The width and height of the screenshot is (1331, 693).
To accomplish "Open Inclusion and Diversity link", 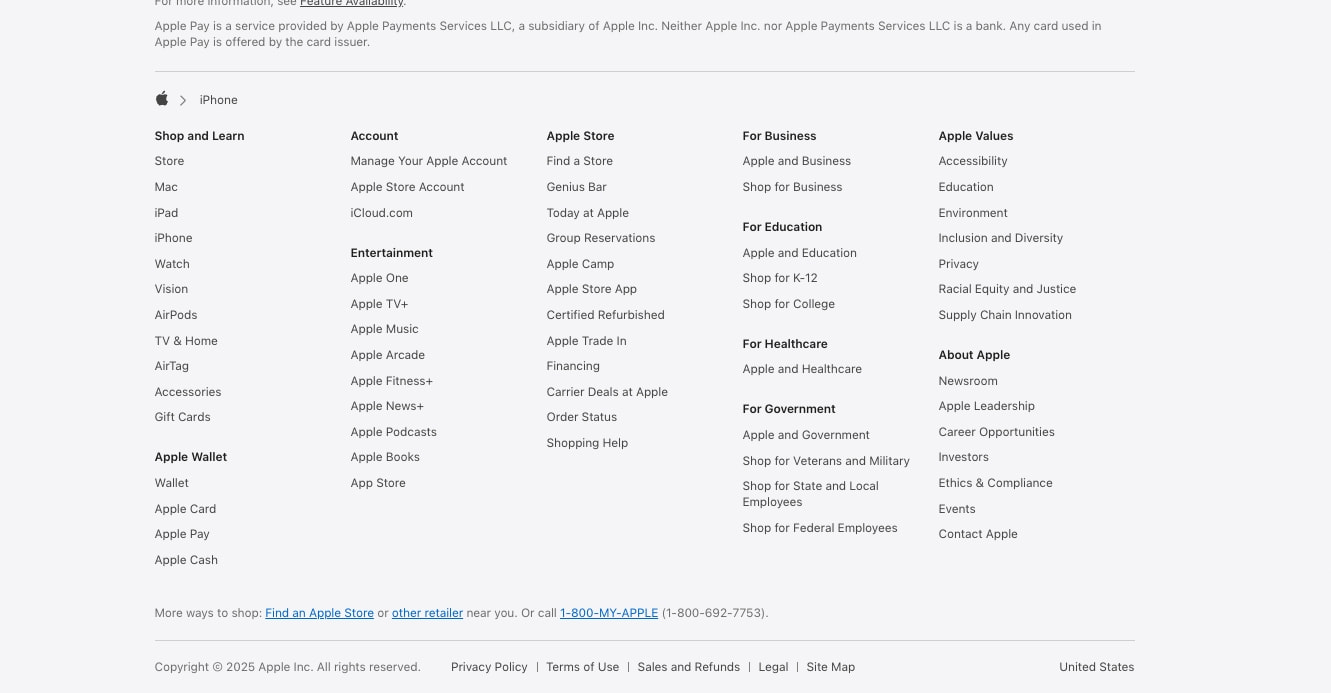I will coord(1000,238).
